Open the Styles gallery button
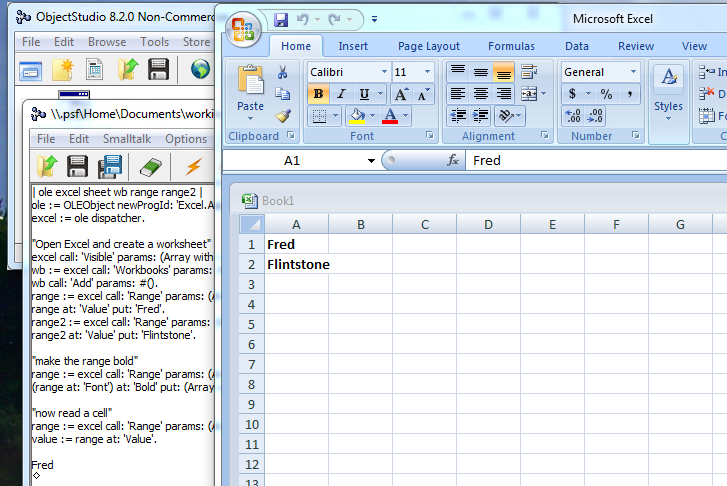This screenshot has width=727, height=486. 668,93
